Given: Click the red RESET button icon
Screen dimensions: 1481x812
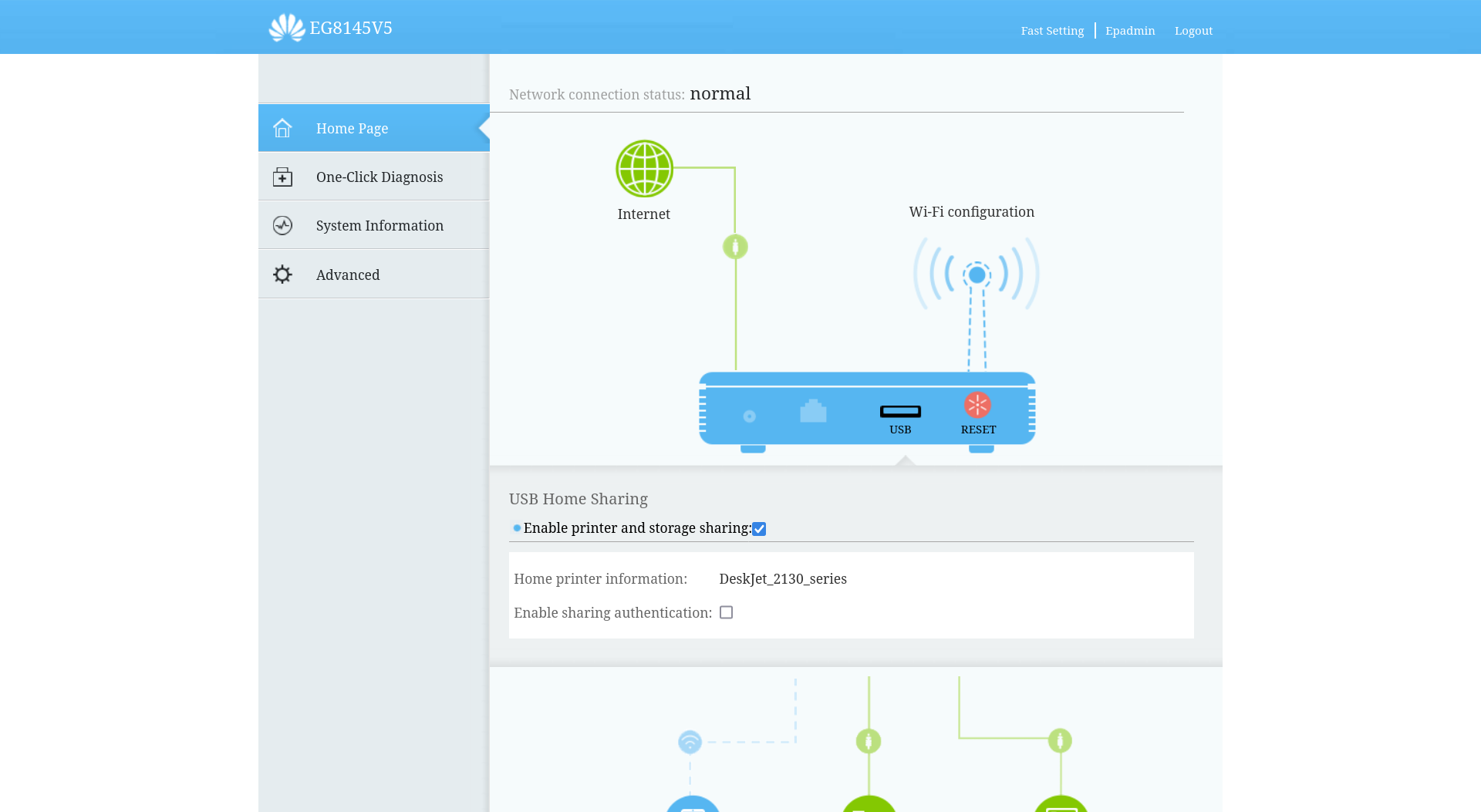Looking at the screenshot, I should [x=977, y=405].
